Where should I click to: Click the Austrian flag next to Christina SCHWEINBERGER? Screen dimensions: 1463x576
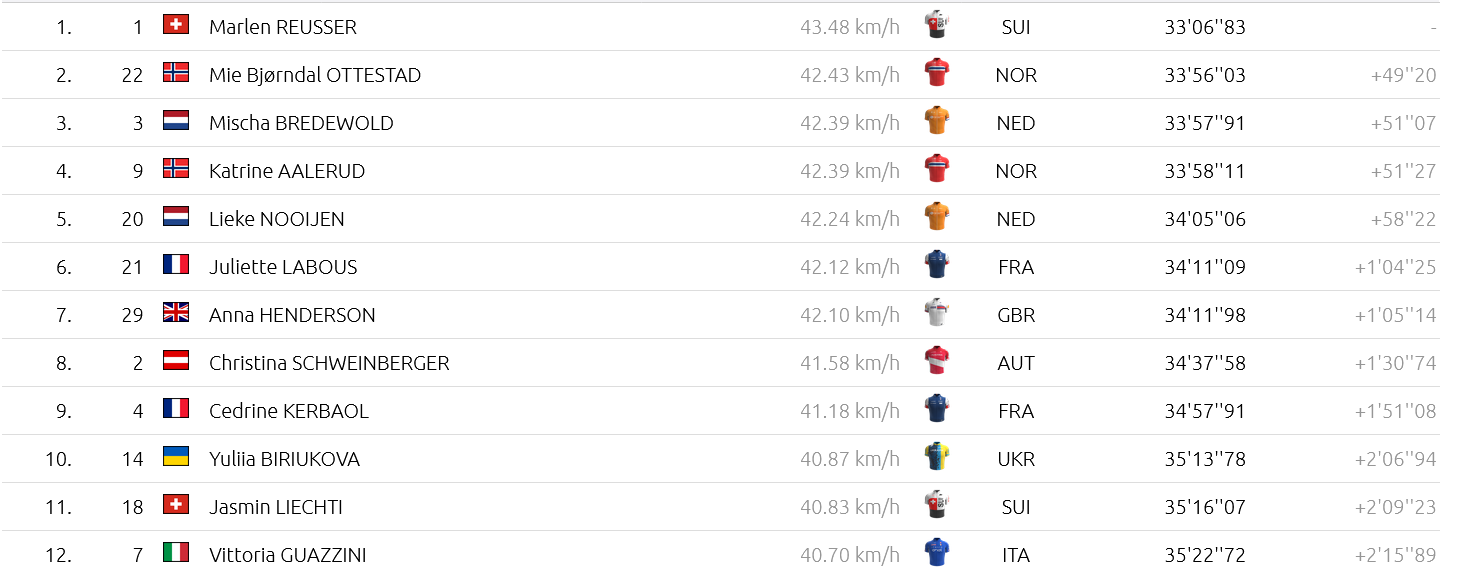(176, 361)
